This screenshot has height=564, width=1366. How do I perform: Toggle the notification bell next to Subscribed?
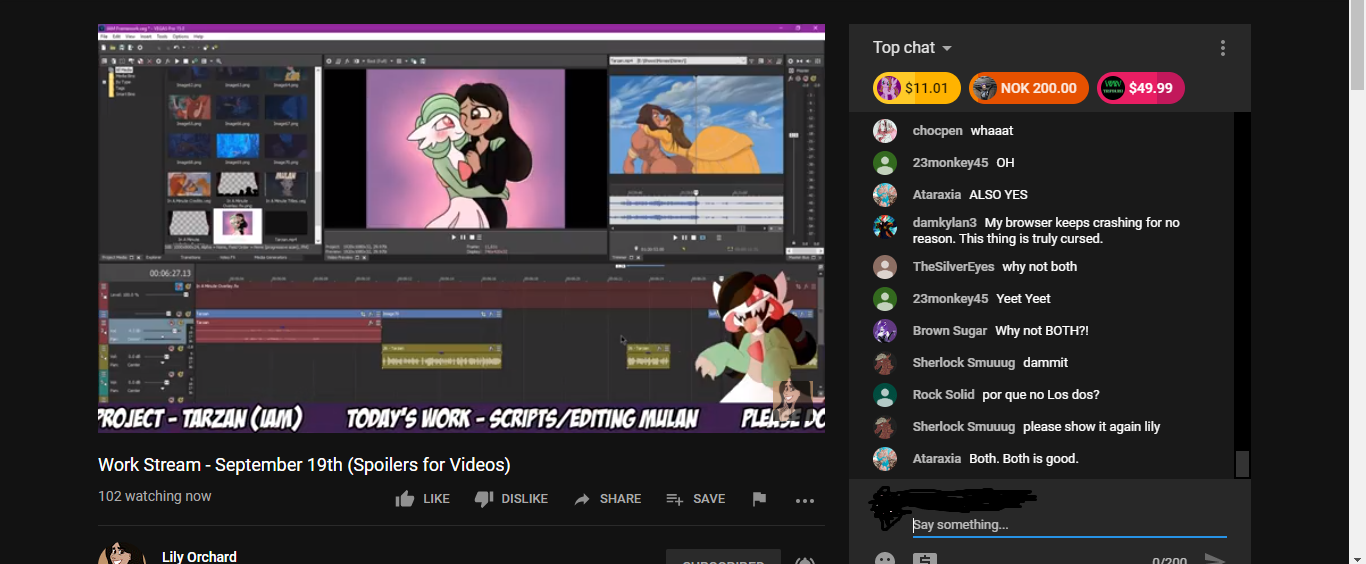(x=803, y=560)
